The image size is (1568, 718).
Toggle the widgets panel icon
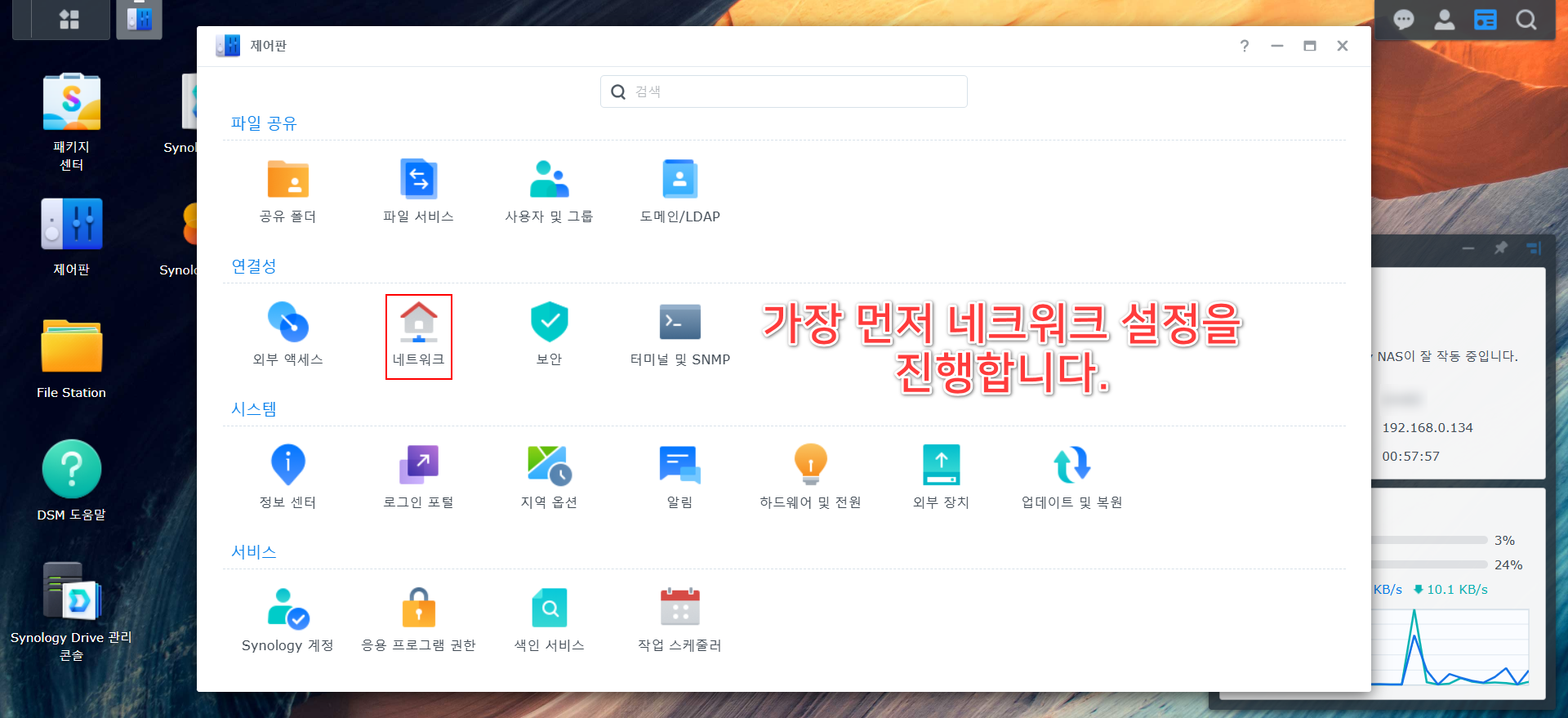tap(1485, 20)
